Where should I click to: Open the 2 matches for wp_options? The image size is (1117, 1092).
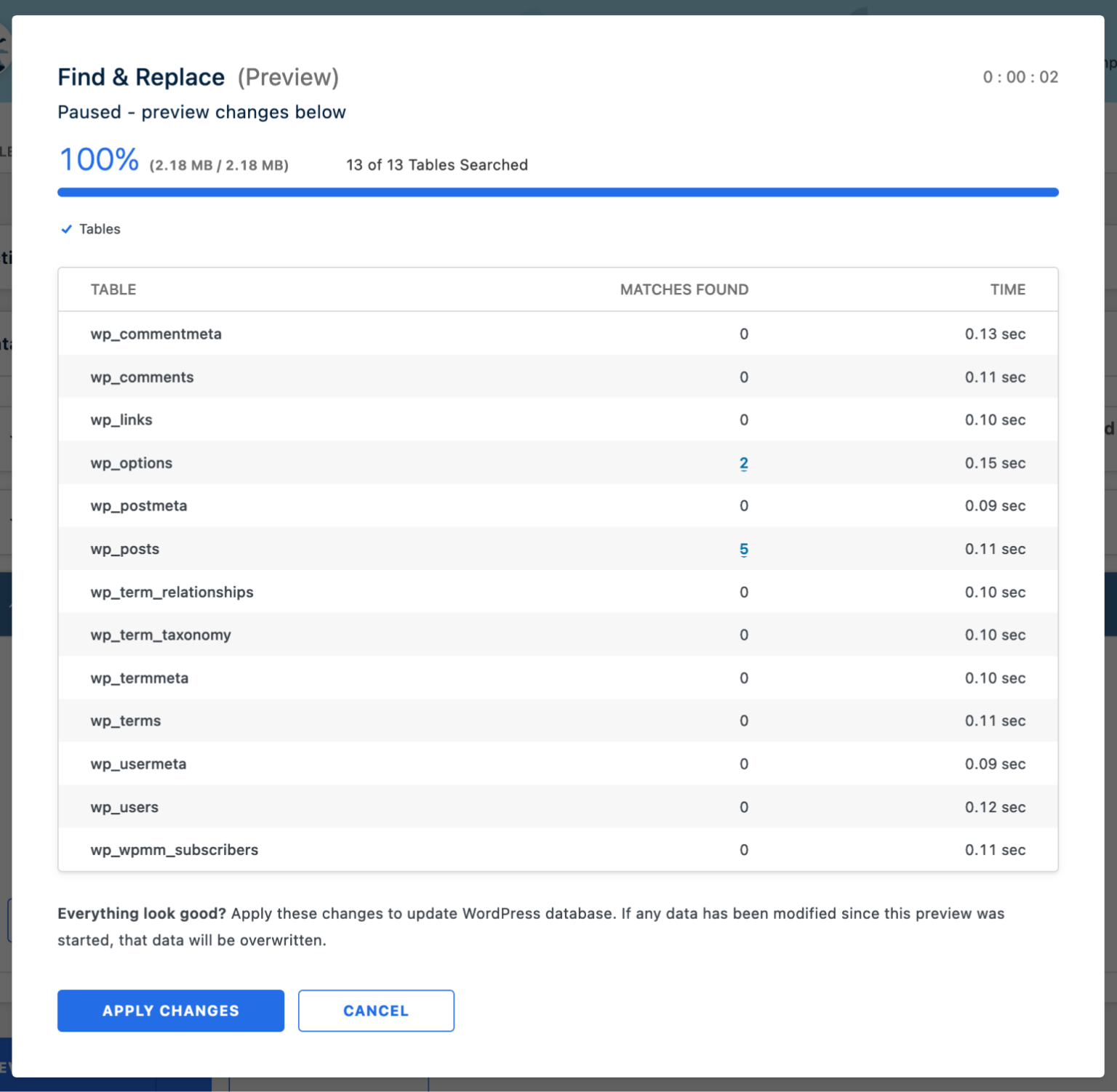pyautogui.click(x=743, y=463)
